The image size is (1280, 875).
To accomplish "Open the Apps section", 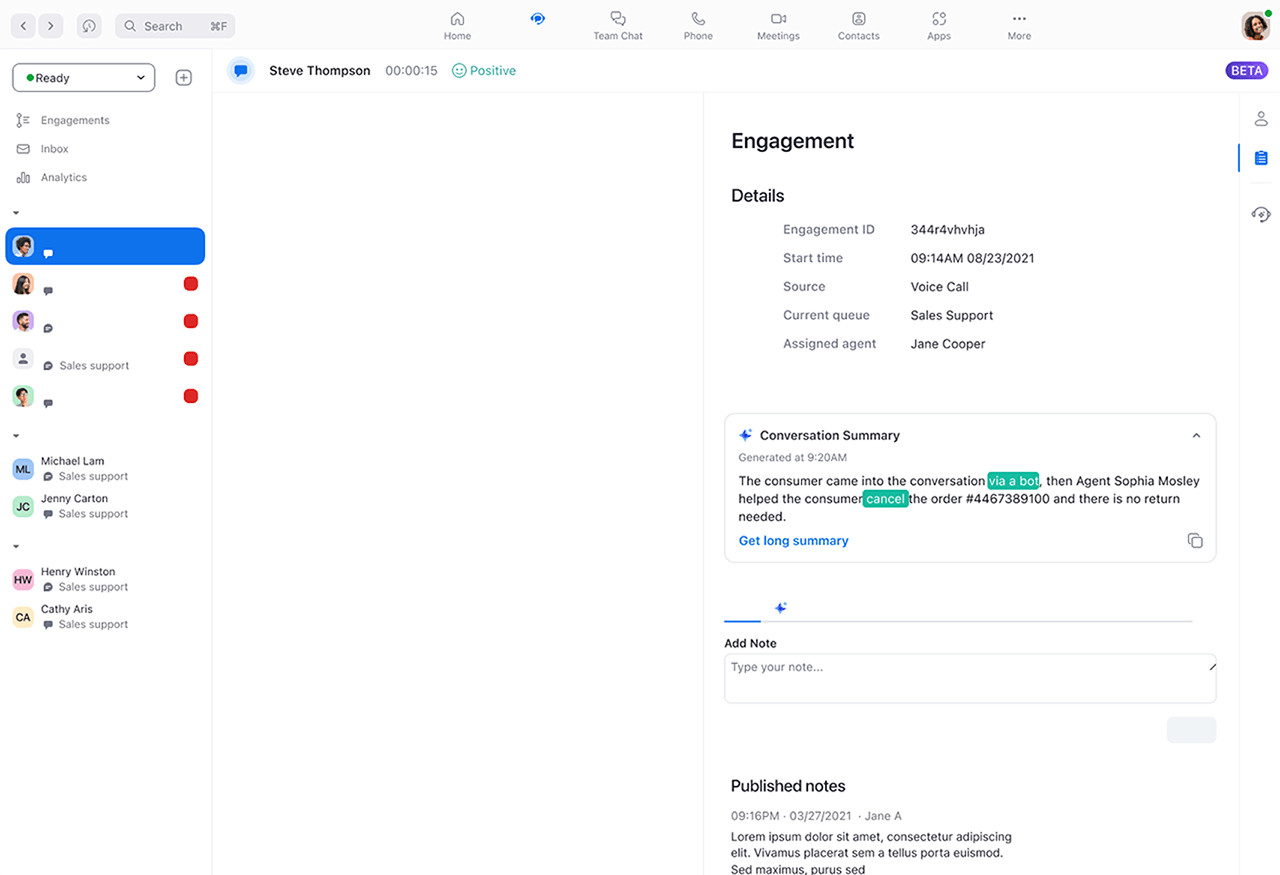I will tap(938, 26).
